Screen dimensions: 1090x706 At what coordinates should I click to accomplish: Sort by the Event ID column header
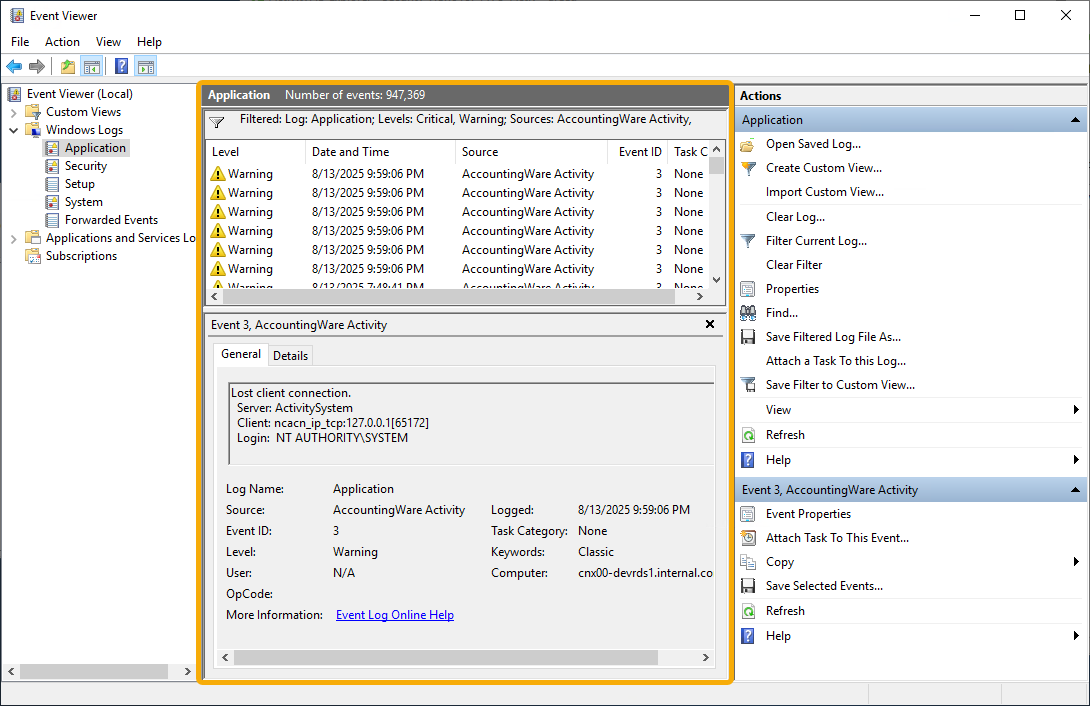tap(638, 152)
